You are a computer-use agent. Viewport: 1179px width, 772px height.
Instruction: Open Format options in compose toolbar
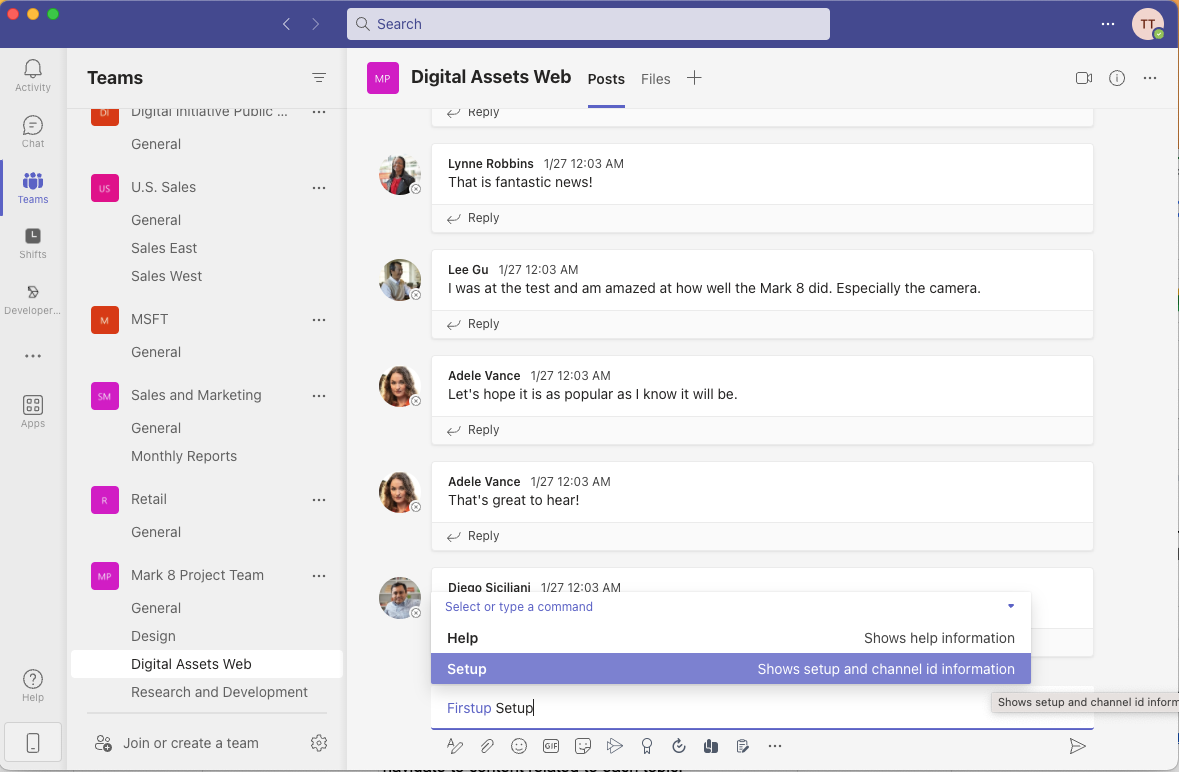(455, 746)
